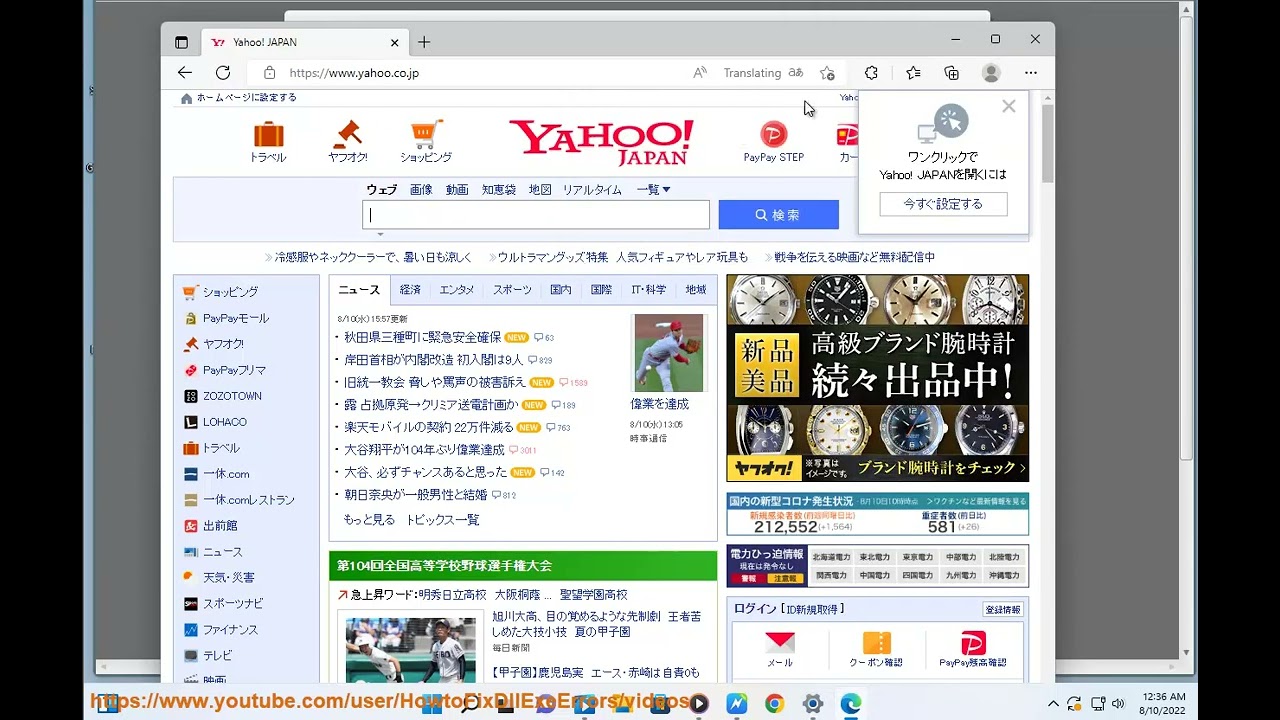The height and width of the screenshot is (720, 1280).
Task: Open ZOZOTOWN in left sidebar
Action: (x=223, y=396)
